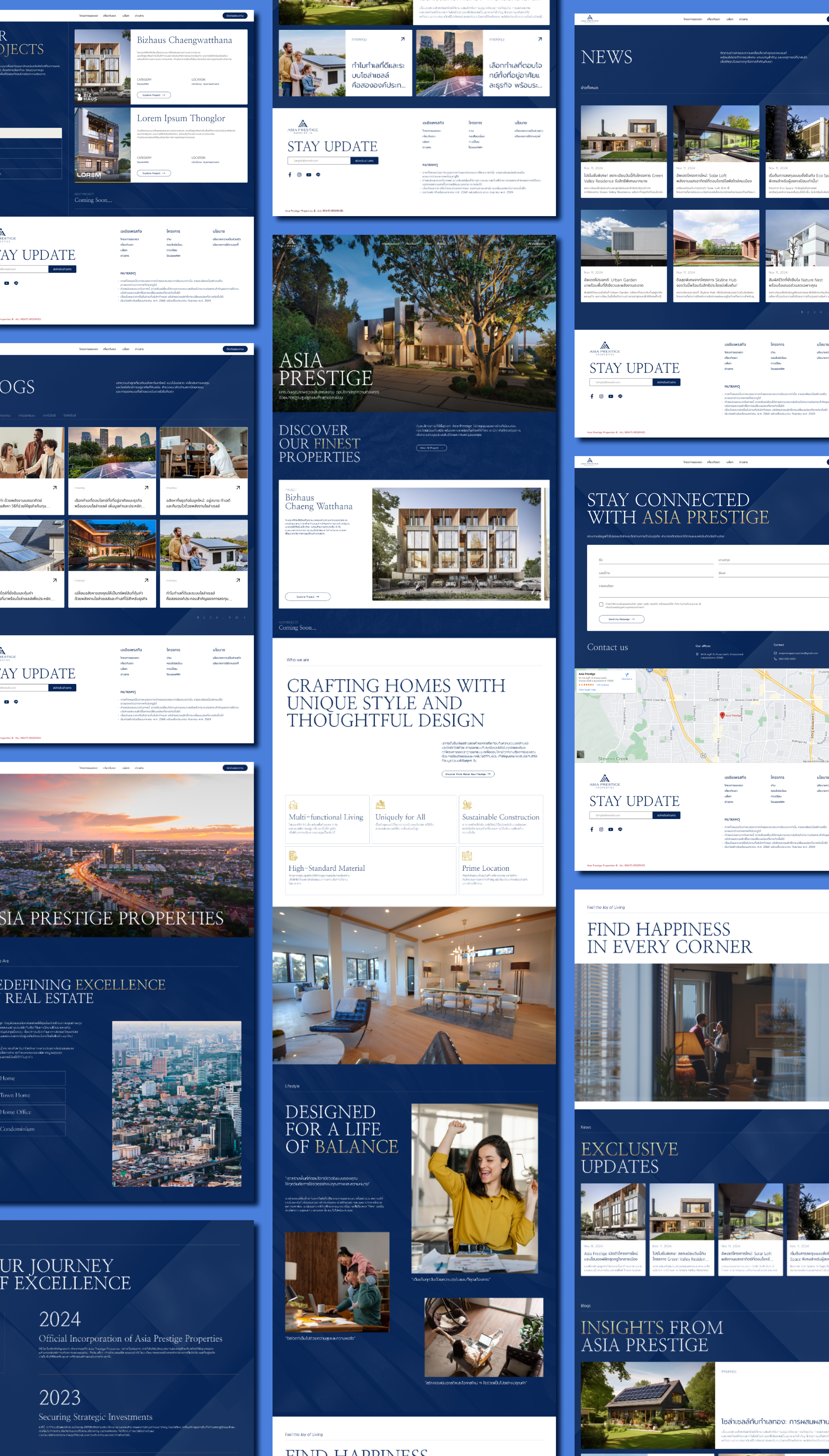Click LINE chat icon in footer below the map
The height and width of the screenshot is (1456, 829).
[620, 829]
